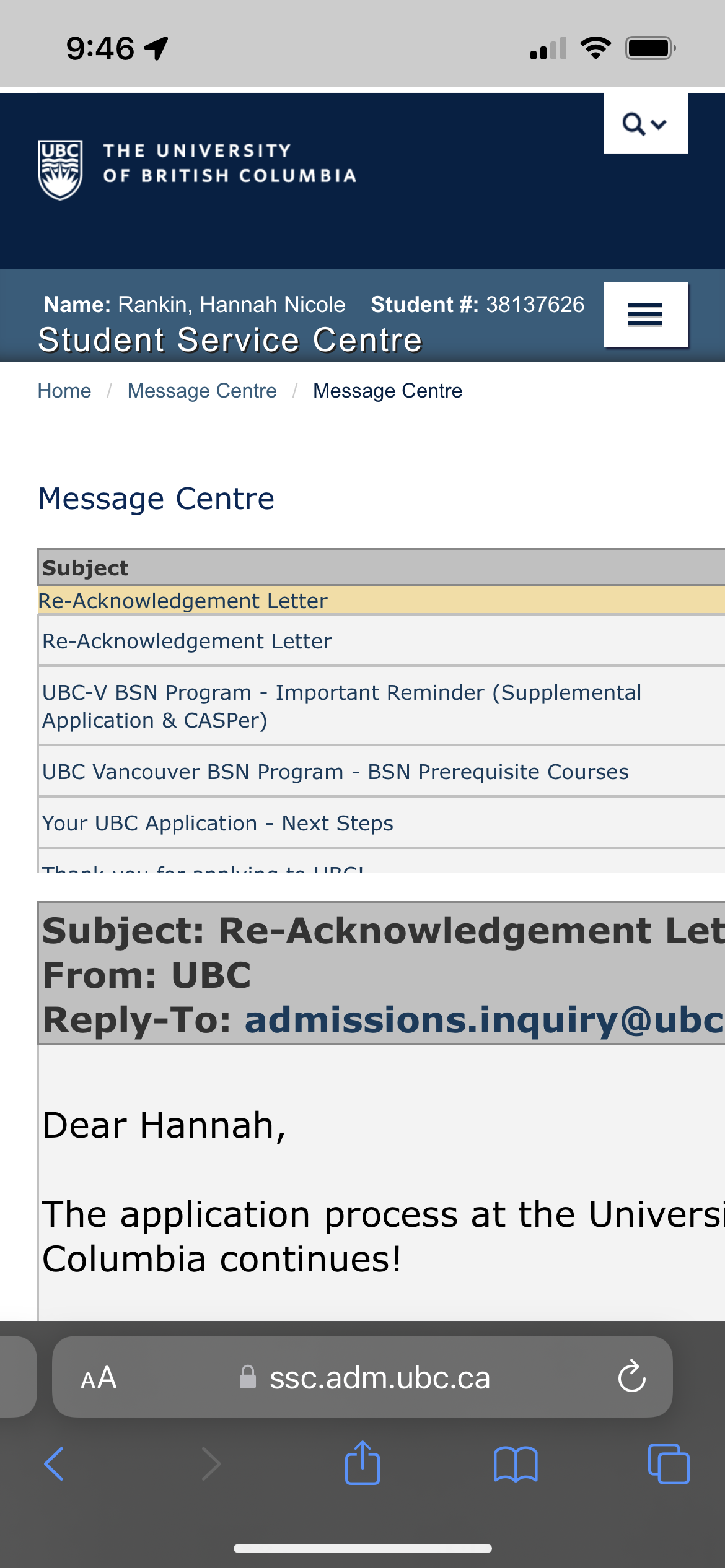Tap the Safari forward arrow
The height and width of the screenshot is (1568, 725).
pyautogui.click(x=211, y=1464)
